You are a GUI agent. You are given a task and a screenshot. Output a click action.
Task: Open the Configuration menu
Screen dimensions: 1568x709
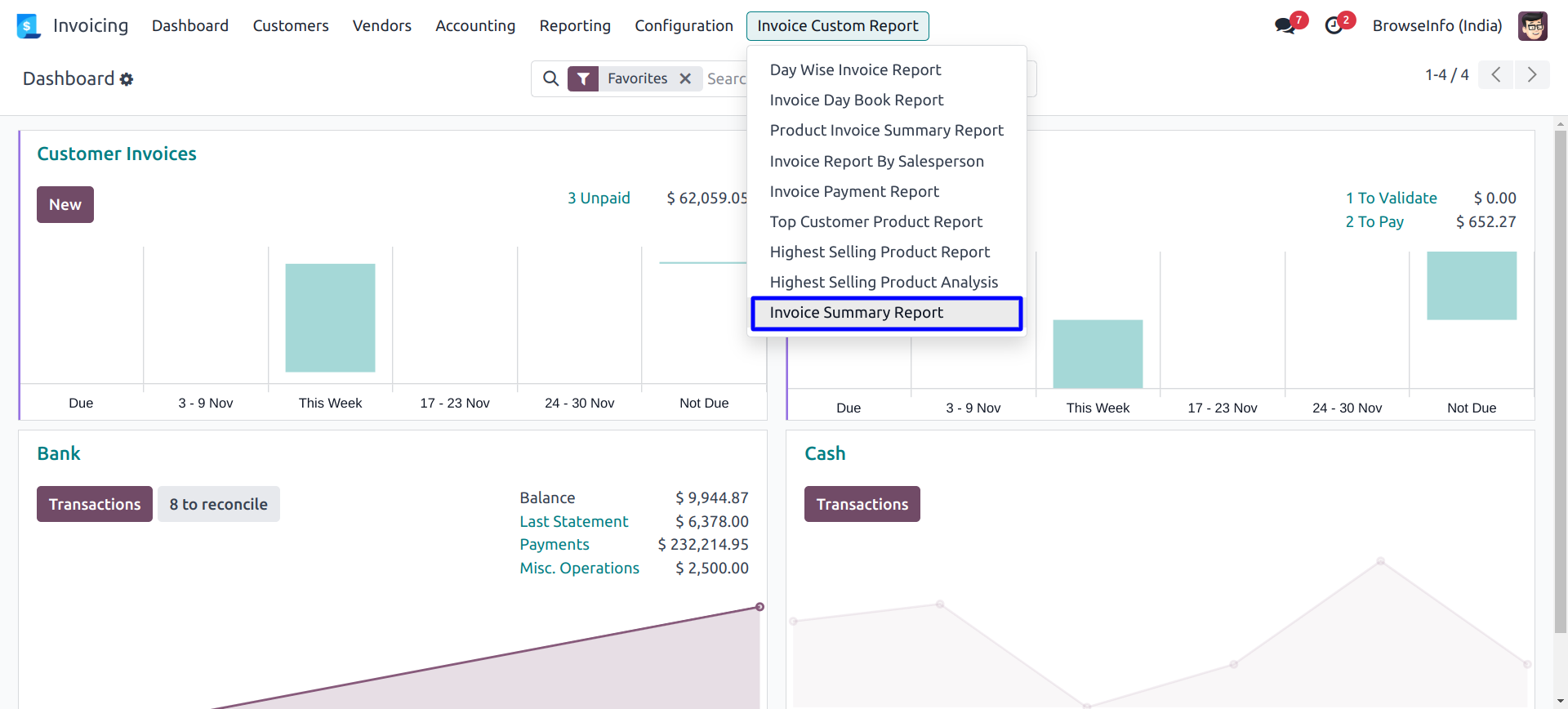(x=684, y=26)
